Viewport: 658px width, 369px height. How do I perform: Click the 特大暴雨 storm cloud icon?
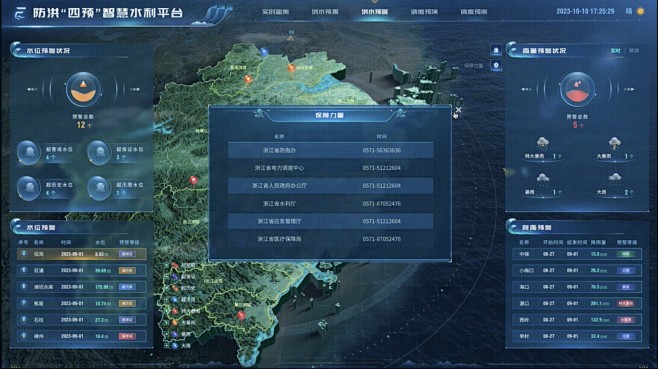coord(543,144)
